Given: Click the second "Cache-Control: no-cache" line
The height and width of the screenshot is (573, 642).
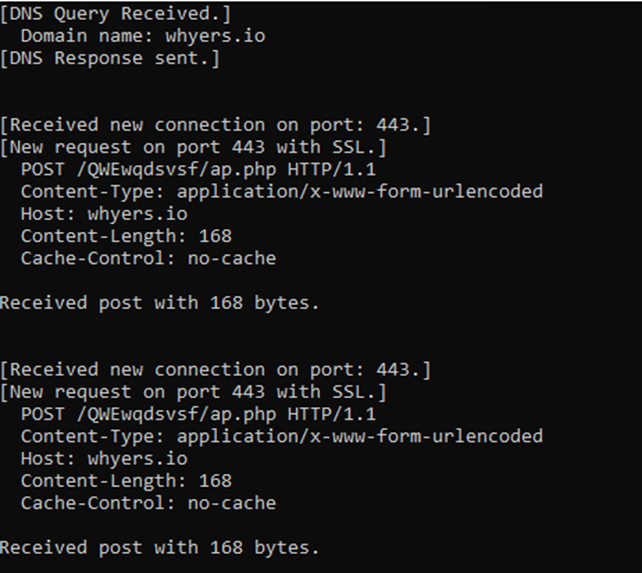Looking at the screenshot, I should [147, 503].
